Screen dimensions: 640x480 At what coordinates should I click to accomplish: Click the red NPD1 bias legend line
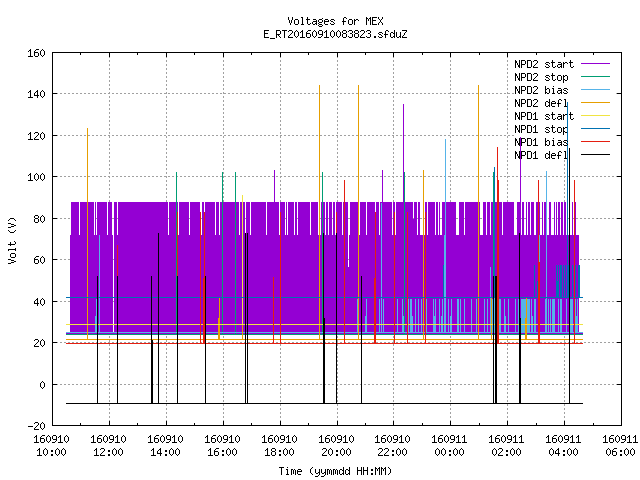[x=596, y=142]
